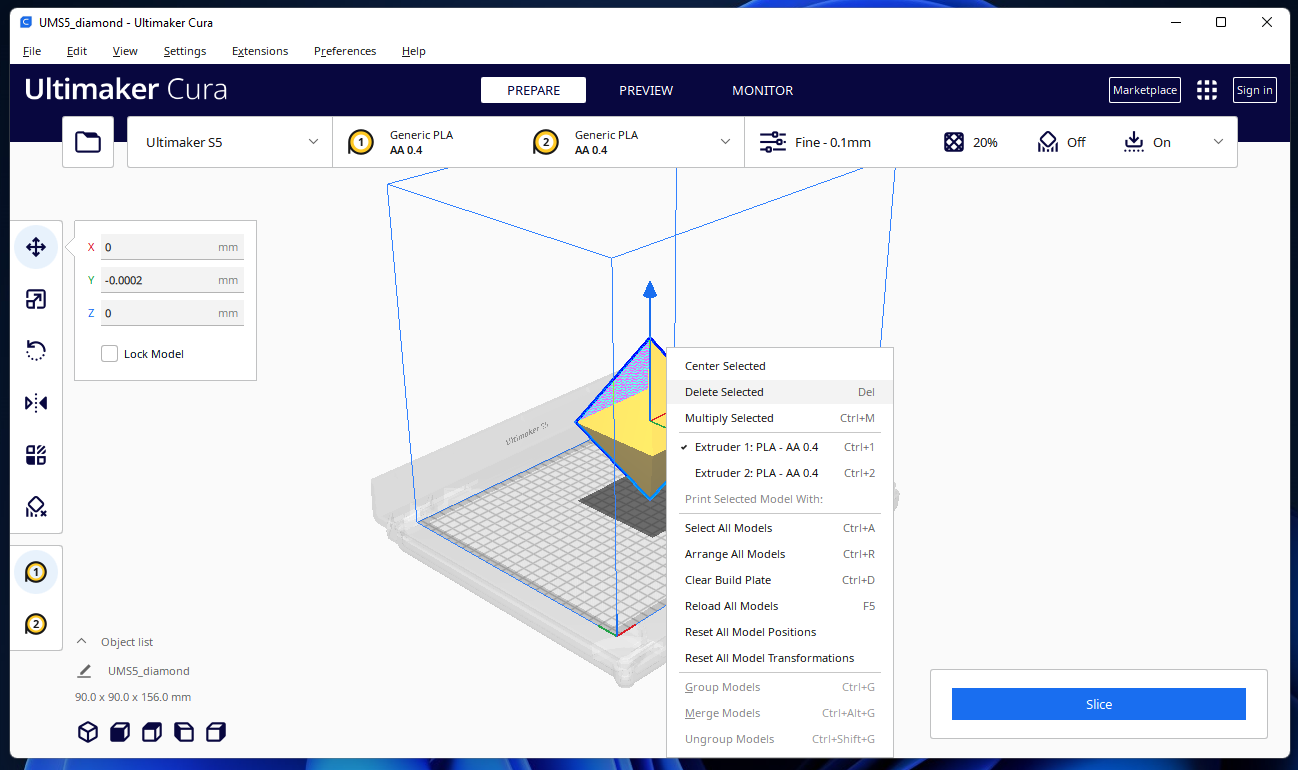This screenshot has height=770, width=1298.
Task: Choose Reload All Models
Action: [780, 606]
